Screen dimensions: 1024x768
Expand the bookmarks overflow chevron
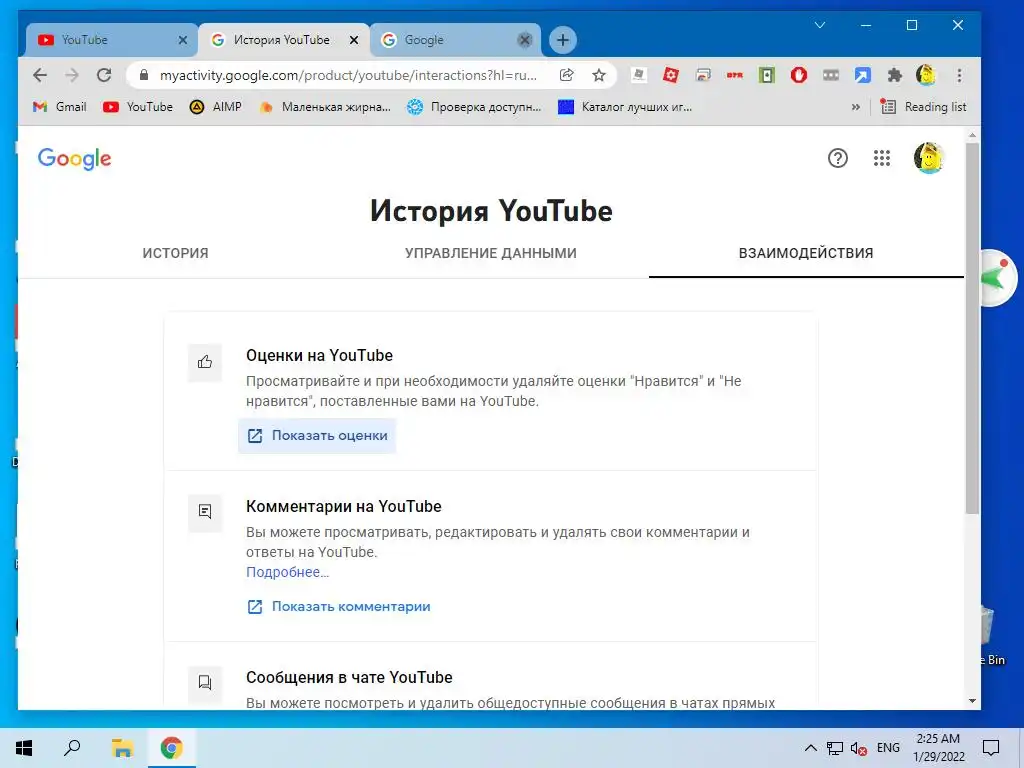click(x=856, y=107)
